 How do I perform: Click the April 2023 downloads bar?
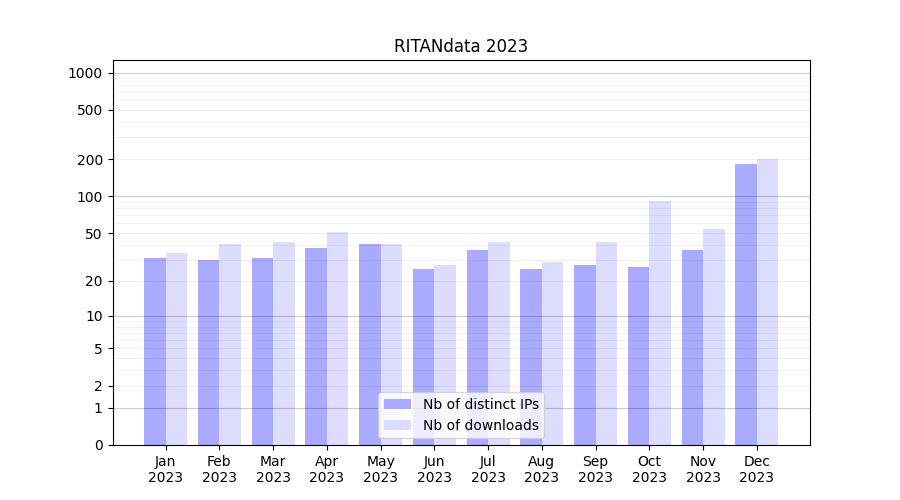tap(337, 338)
